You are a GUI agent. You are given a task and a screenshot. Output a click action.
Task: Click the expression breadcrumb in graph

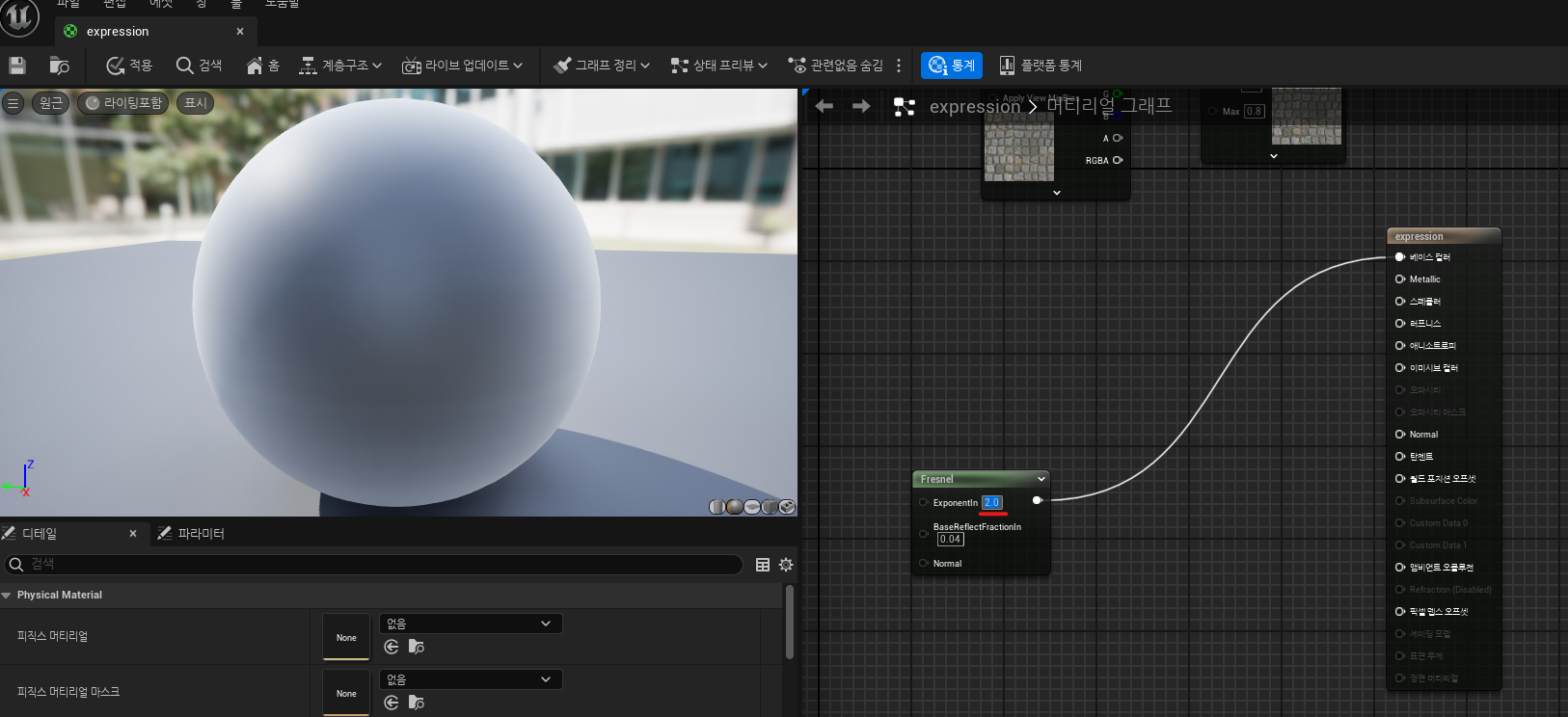(974, 106)
